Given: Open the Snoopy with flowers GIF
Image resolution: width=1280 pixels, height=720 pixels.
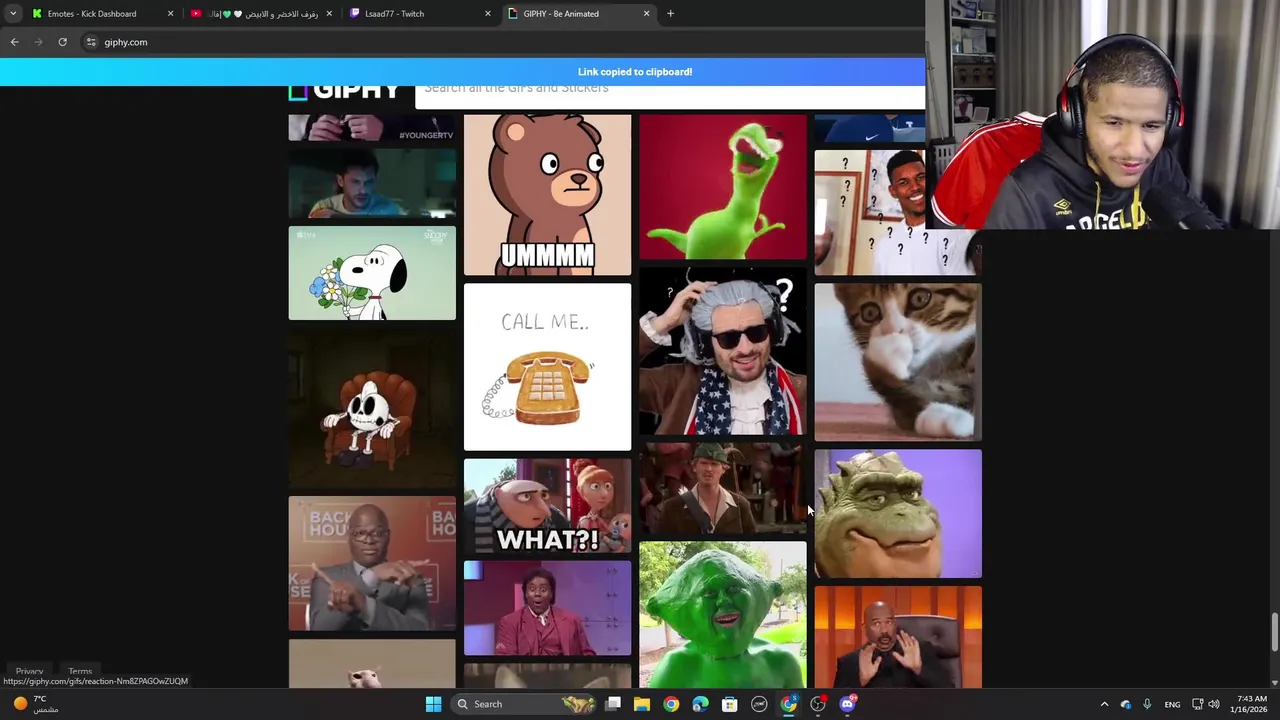Looking at the screenshot, I should click(372, 273).
